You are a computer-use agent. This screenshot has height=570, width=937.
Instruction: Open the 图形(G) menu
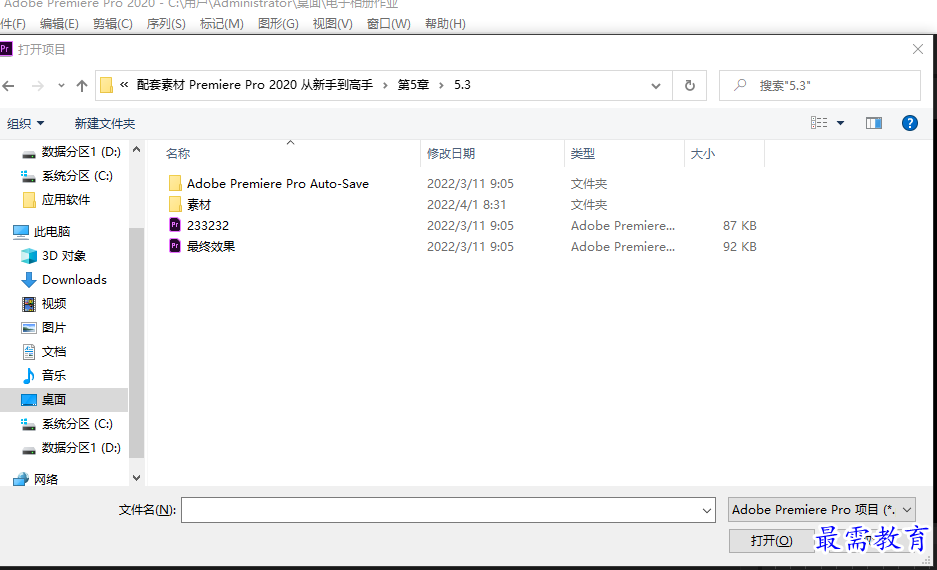click(x=278, y=24)
